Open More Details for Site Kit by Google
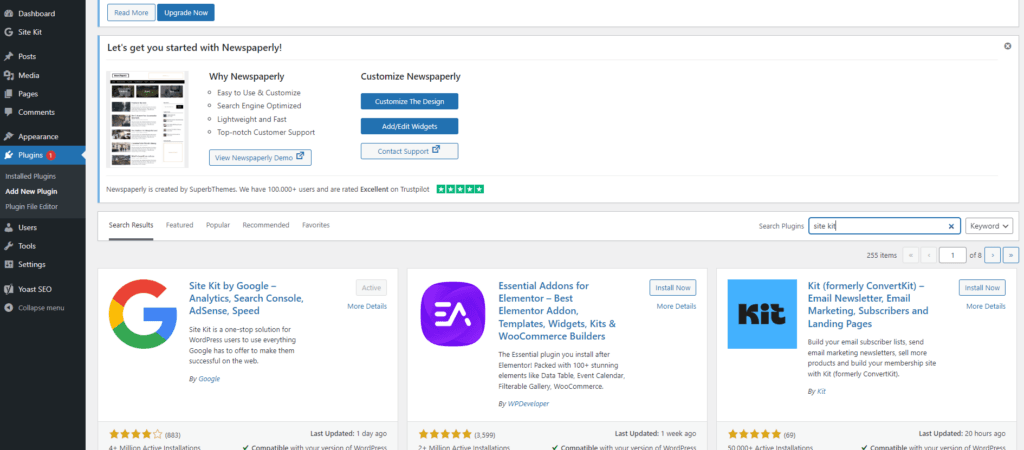The width and height of the screenshot is (1024, 450). pos(367,306)
